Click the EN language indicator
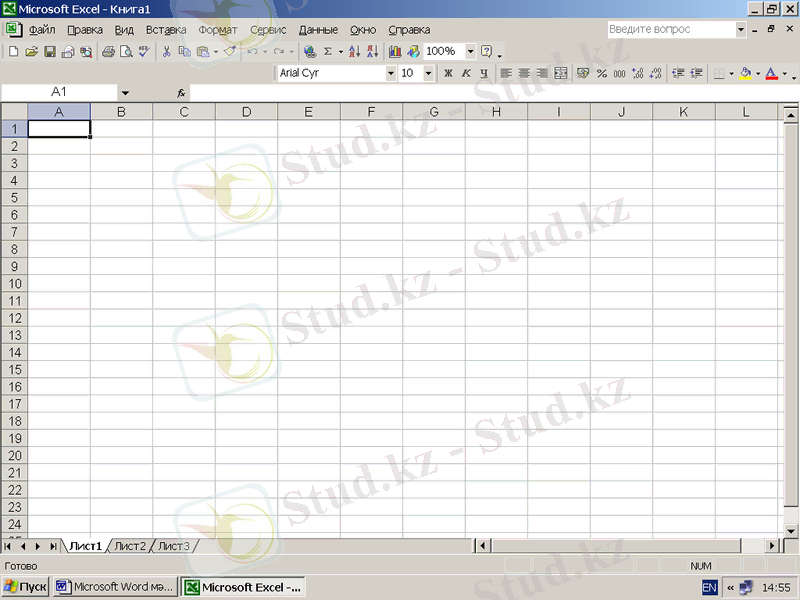This screenshot has width=800, height=600. coord(709,587)
